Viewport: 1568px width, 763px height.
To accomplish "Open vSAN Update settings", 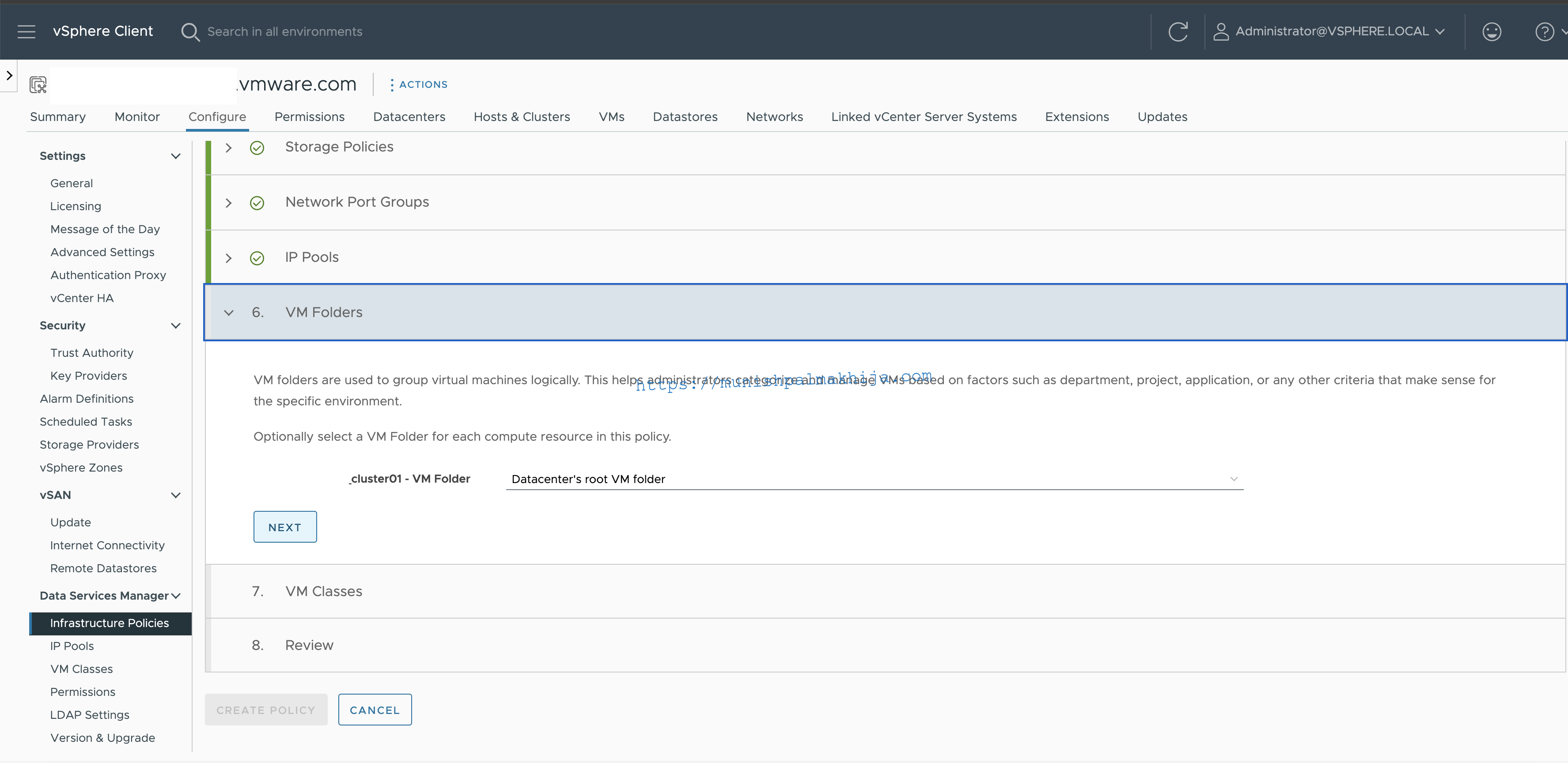I will click(71, 523).
